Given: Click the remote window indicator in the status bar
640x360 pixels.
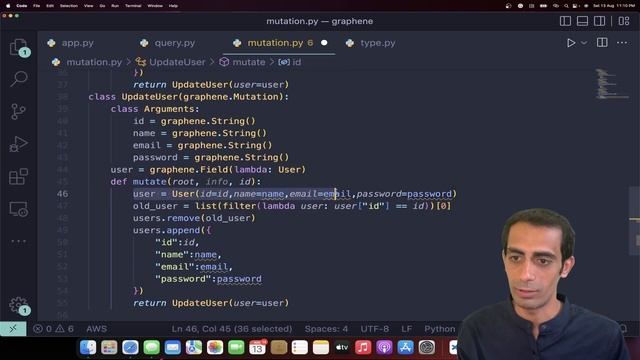Looking at the screenshot, I should [x=13, y=329].
